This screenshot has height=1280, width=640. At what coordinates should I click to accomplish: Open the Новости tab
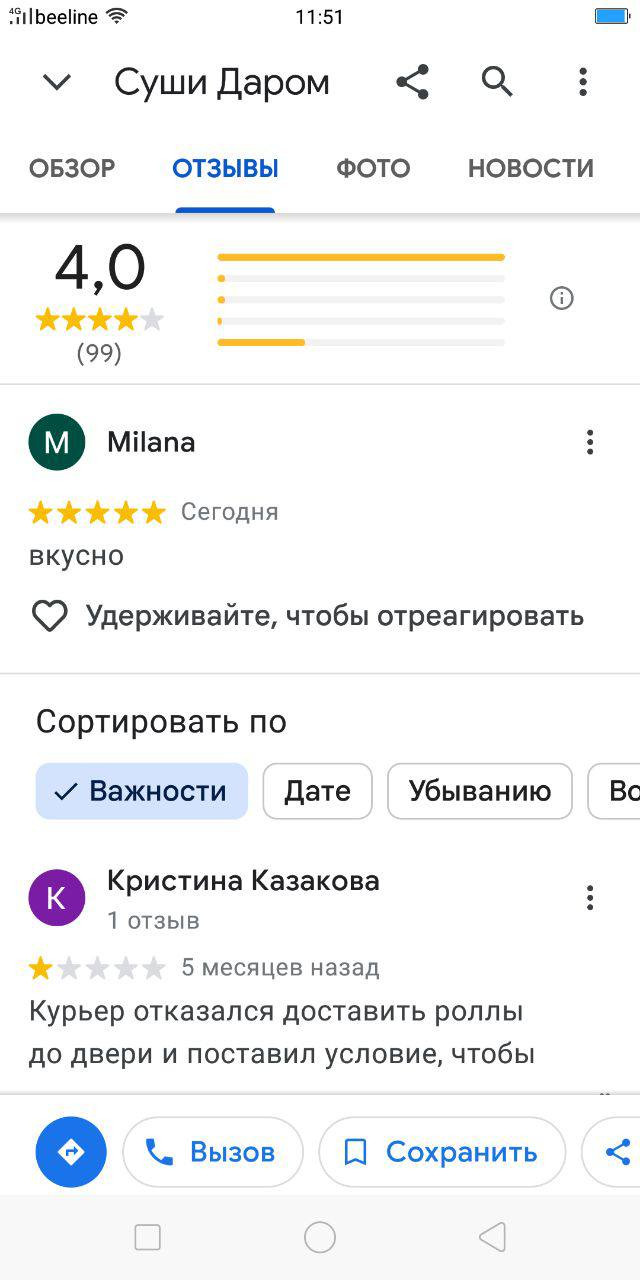tap(531, 168)
